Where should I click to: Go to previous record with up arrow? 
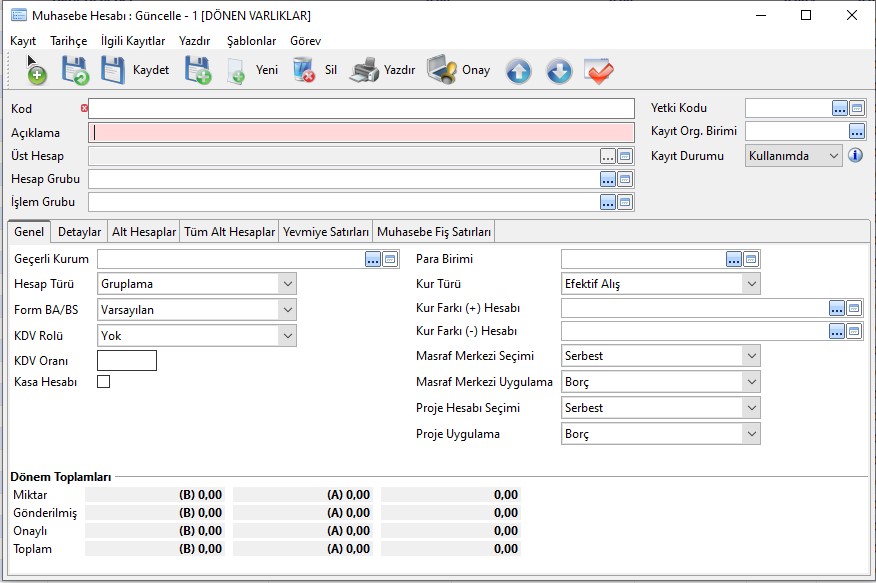518,71
